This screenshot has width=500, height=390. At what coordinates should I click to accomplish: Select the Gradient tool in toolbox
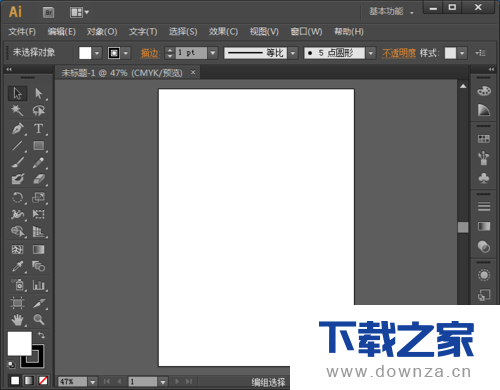(x=39, y=249)
